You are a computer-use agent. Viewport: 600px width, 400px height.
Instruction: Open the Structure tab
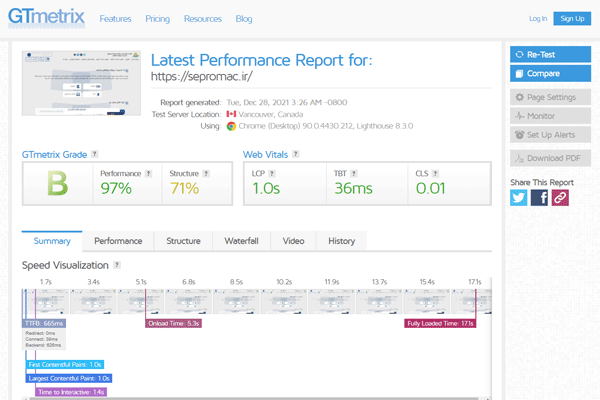point(183,241)
